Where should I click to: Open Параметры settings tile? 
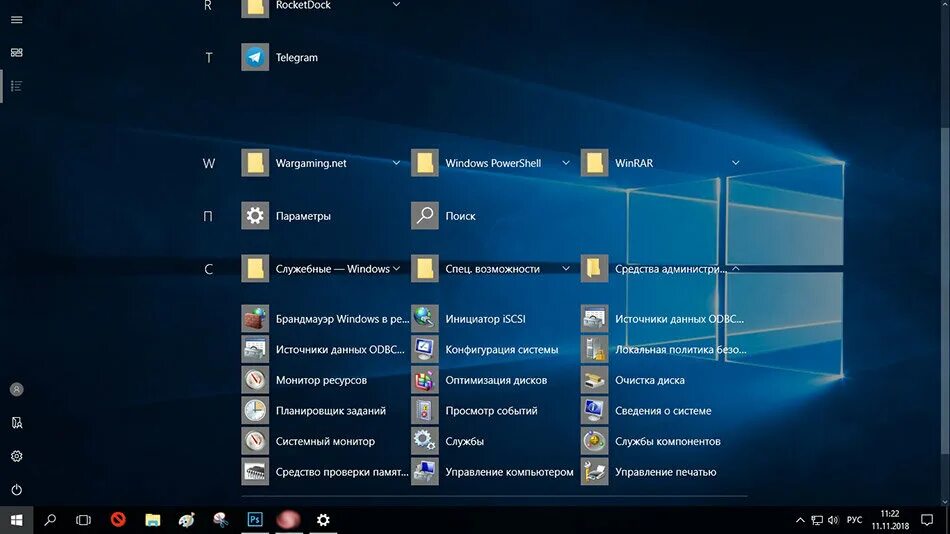pos(255,215)
